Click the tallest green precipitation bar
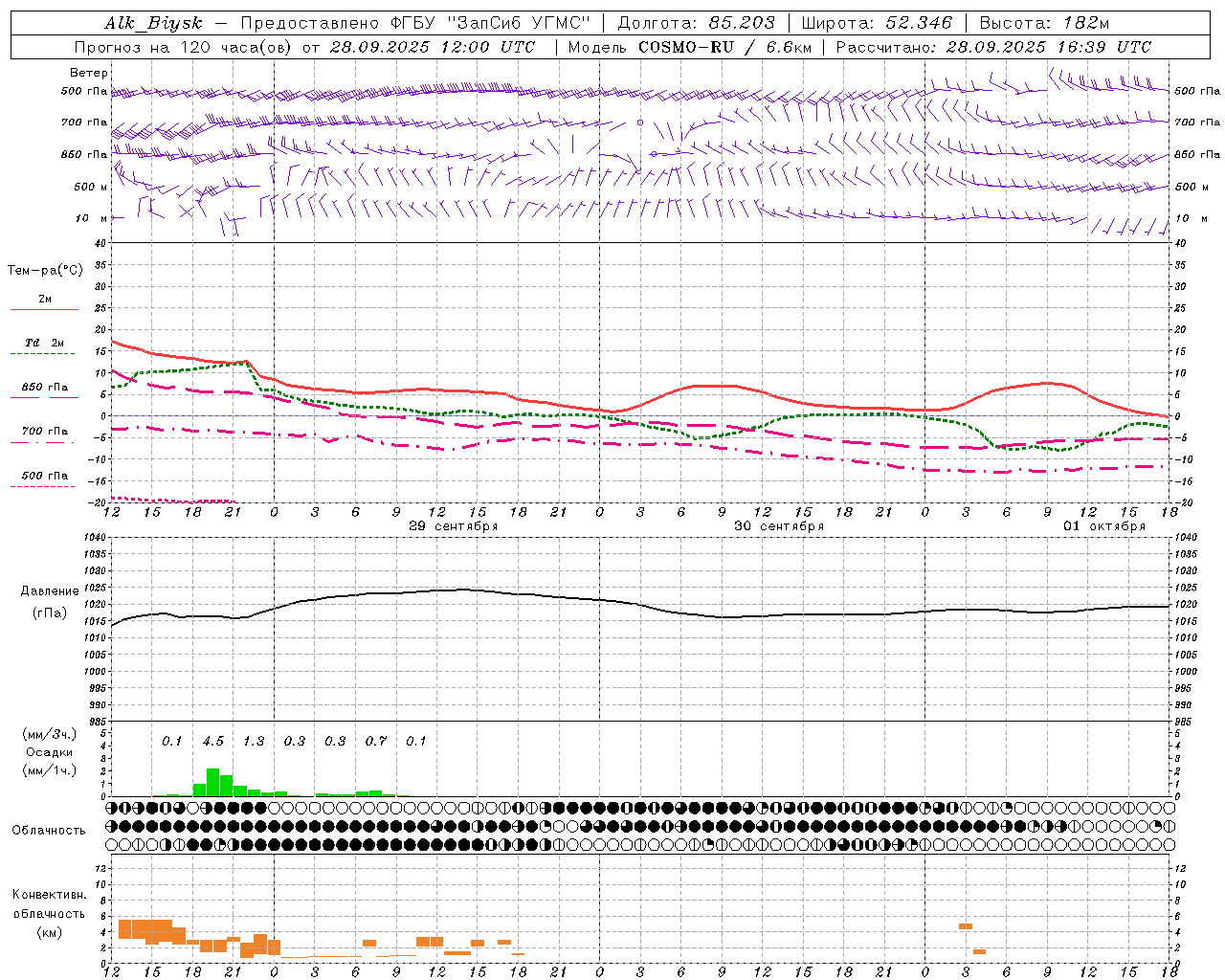 tap(212, 782)
